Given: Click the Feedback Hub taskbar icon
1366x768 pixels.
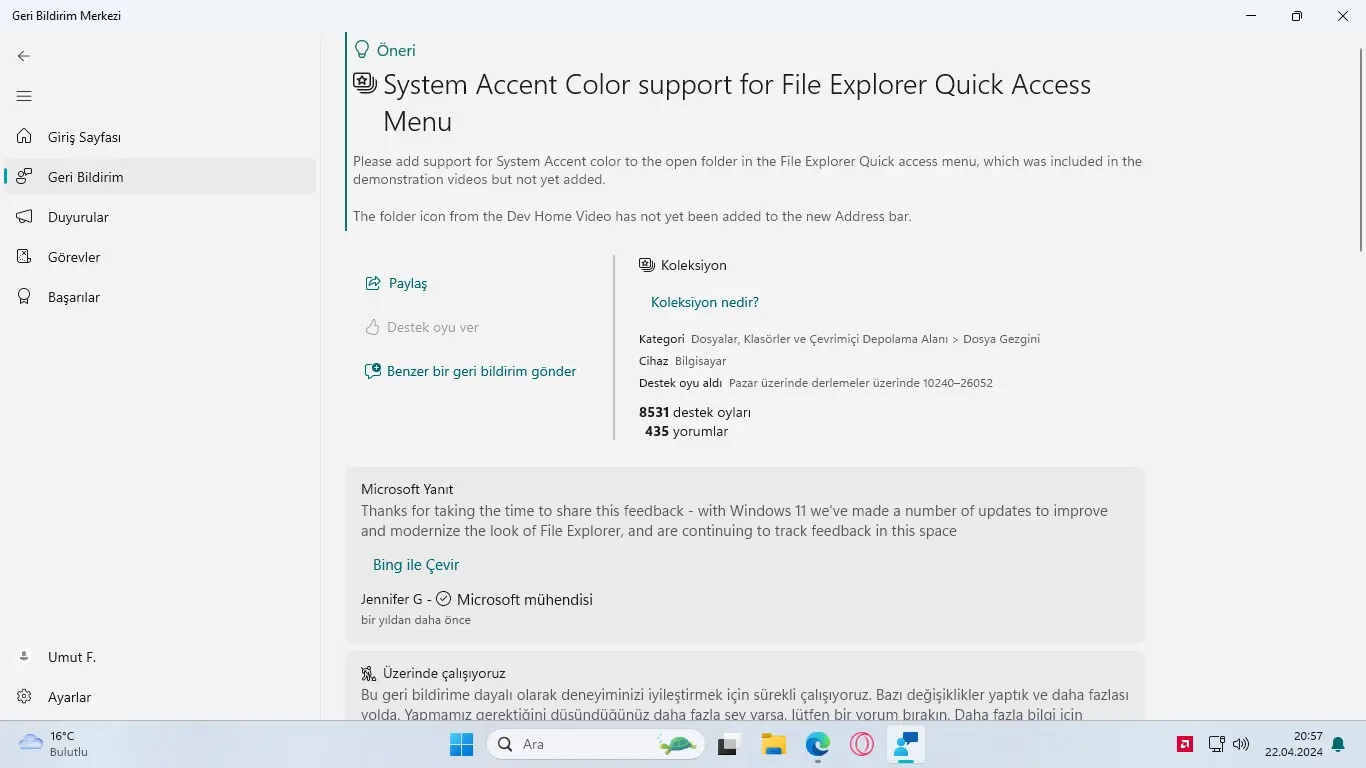Looking at the screenshot, I should pyautogui.click(x=907, y=744).
